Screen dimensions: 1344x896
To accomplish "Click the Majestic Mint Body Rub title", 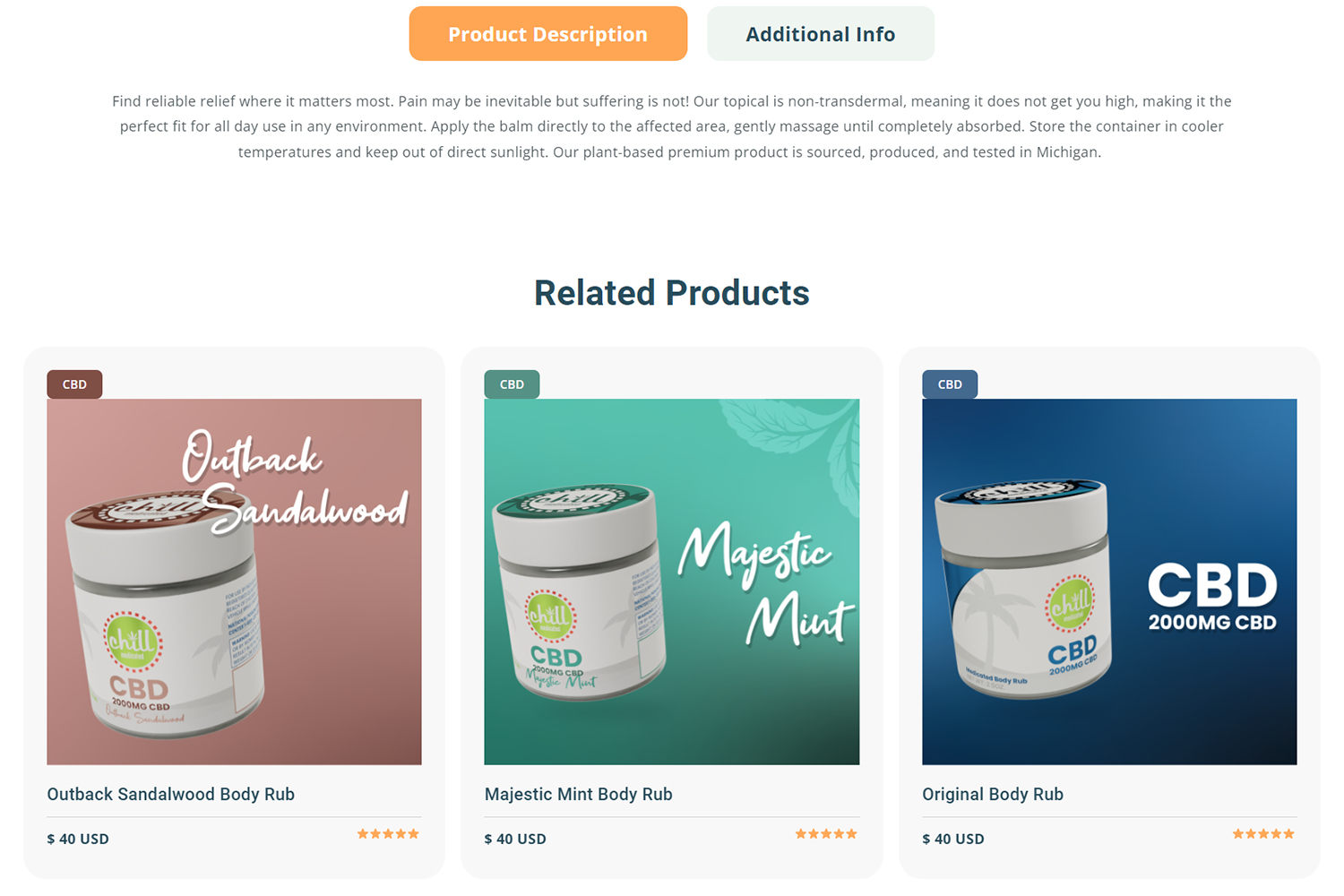I will click(578, 794).
